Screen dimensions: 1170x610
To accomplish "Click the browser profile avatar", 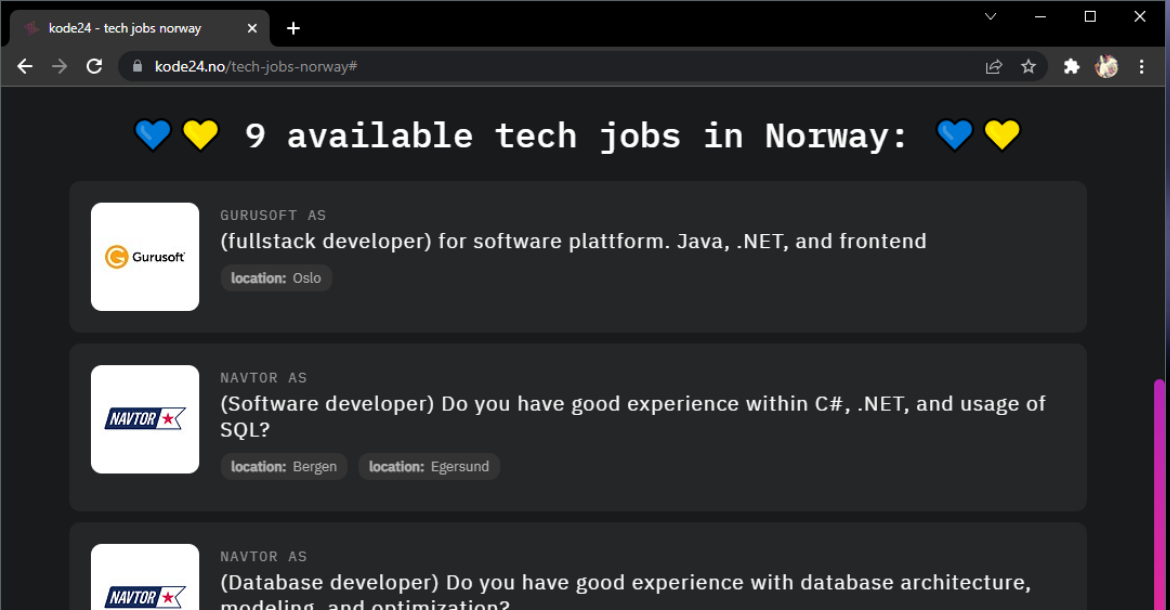I will point(1106,66).
